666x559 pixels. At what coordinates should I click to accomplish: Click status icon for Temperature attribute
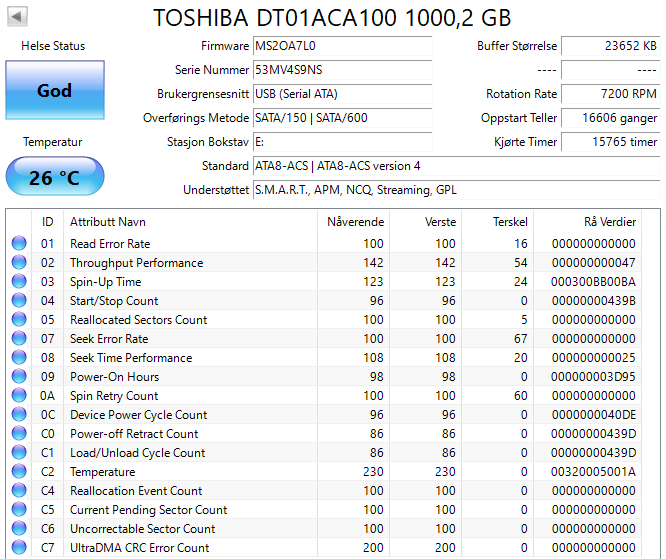coord(19,472)
